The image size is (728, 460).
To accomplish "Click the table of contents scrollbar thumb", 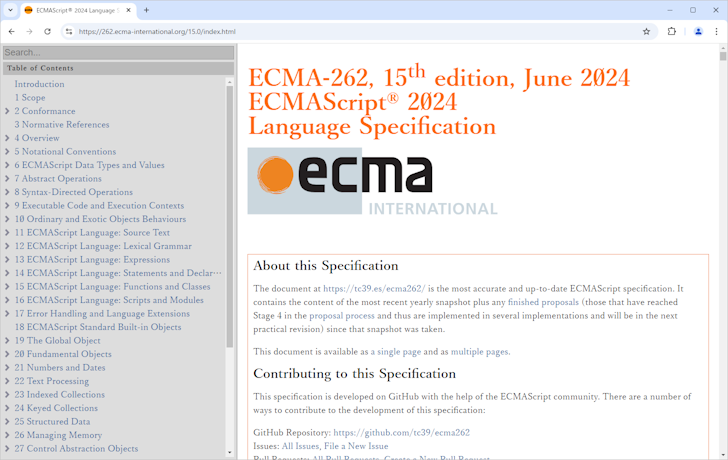I will pos(229,216).
